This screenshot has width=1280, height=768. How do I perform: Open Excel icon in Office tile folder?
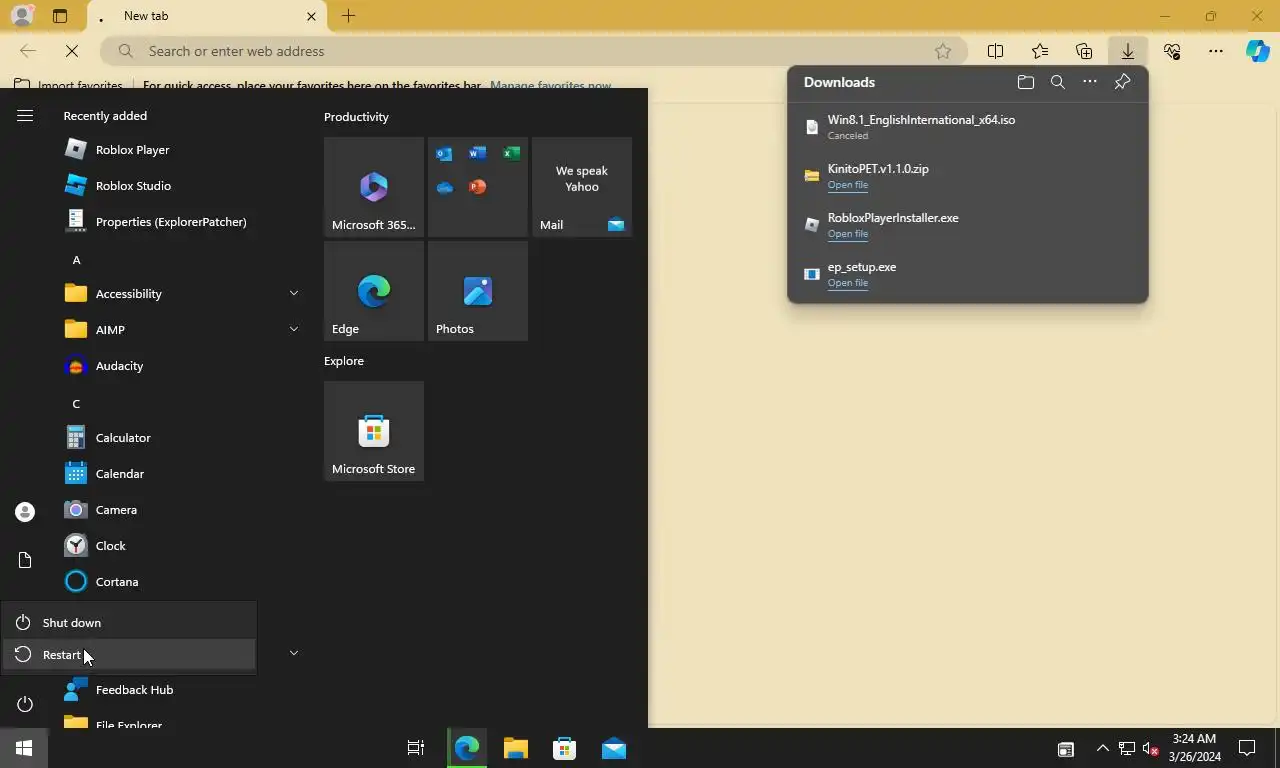[511, 153]
